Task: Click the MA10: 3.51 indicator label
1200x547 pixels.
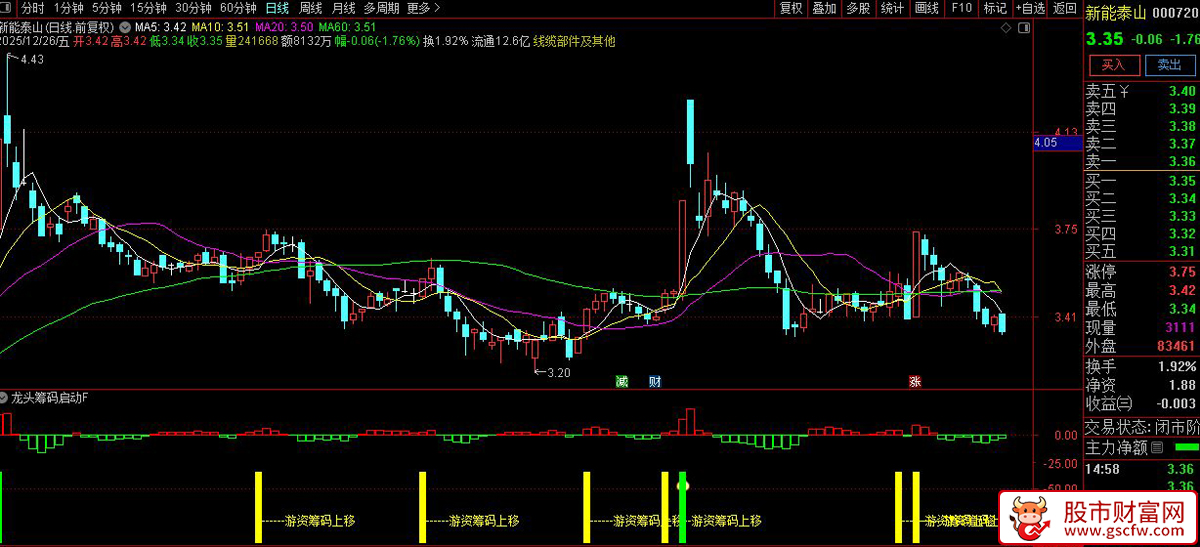Action: [221, 25]
